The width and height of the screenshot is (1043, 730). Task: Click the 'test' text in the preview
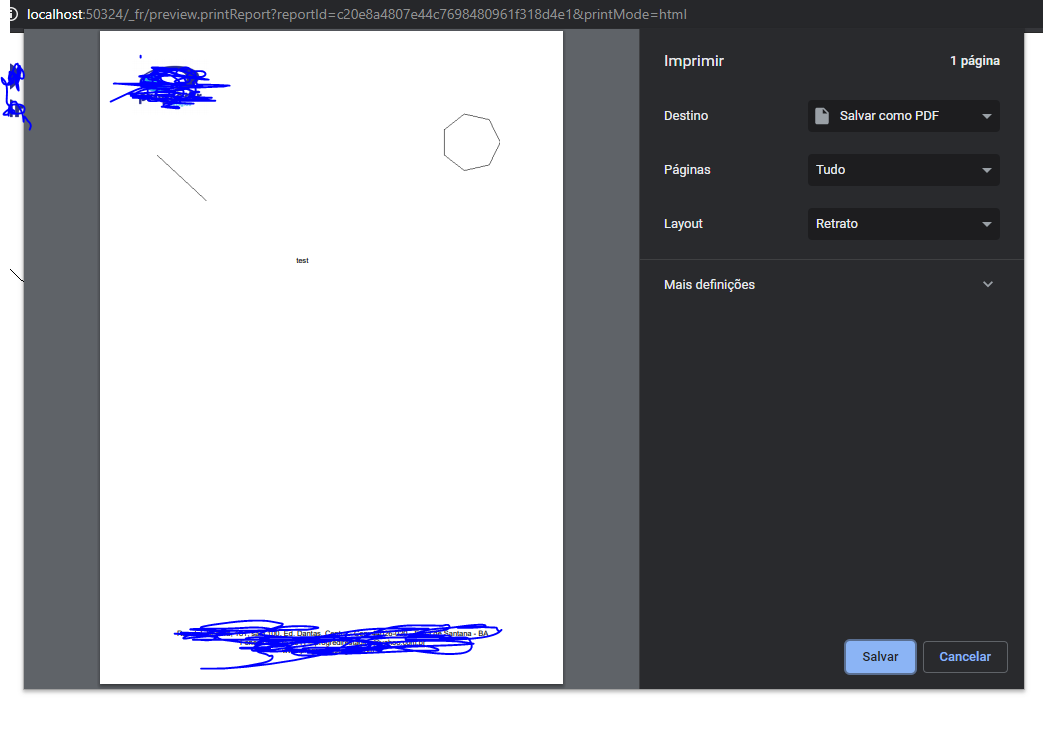point(302,260)
